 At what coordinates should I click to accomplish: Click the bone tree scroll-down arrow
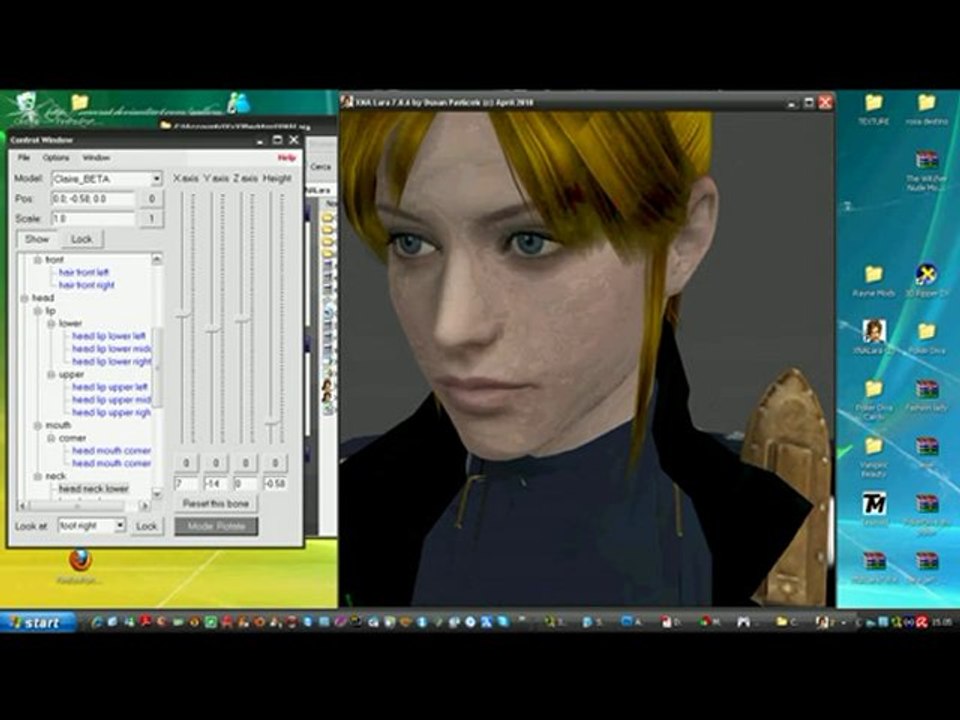[157, 493]
